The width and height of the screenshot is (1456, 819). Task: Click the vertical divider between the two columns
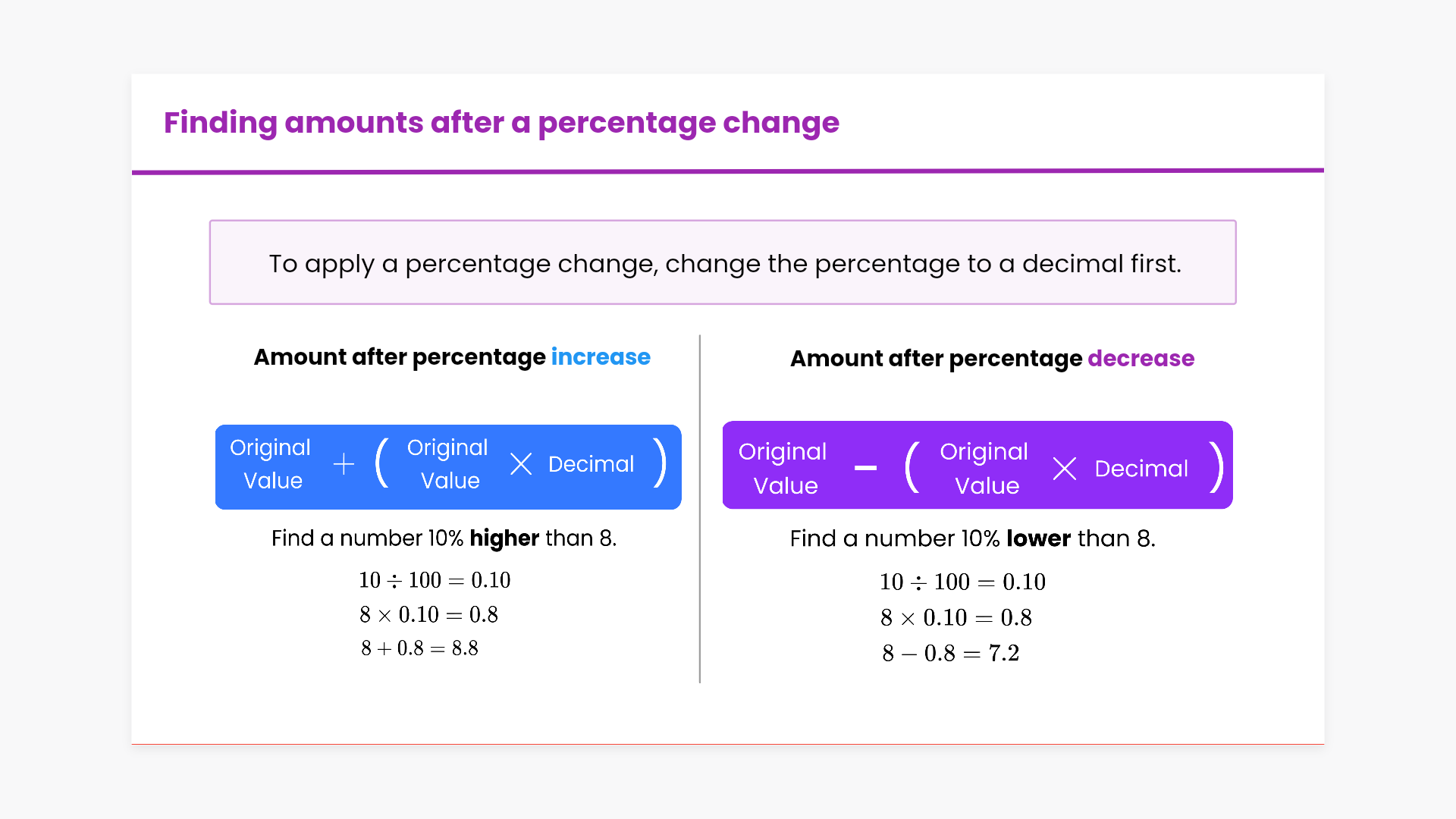(699, 508)
